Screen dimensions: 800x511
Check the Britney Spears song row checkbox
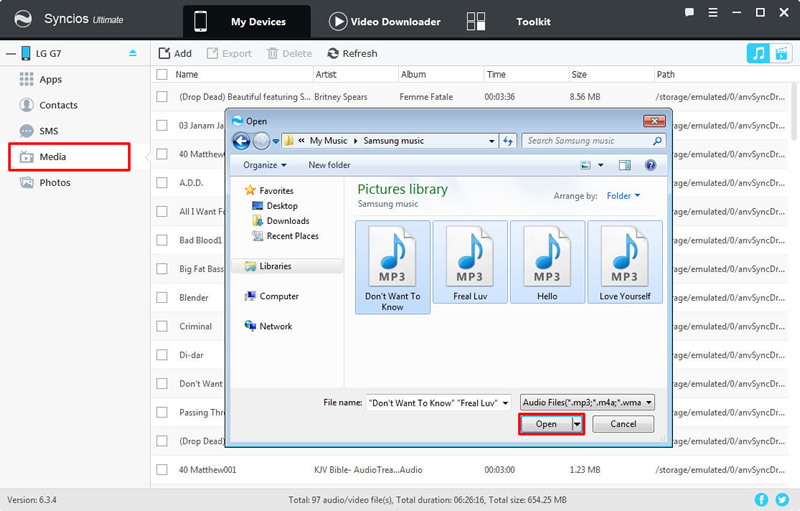(162, 96)
